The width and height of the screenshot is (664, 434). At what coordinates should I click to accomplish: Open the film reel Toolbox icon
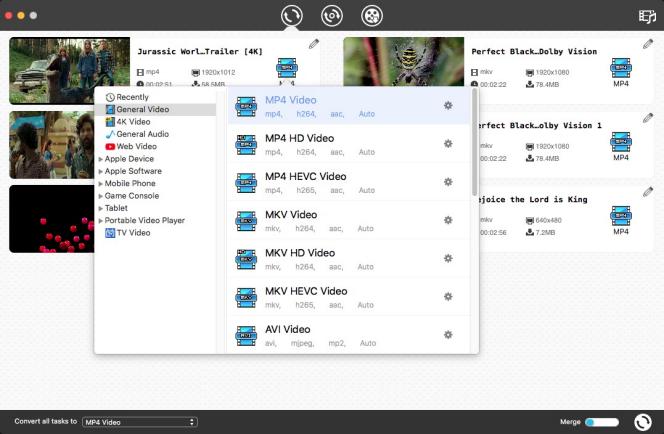point(371,16)
